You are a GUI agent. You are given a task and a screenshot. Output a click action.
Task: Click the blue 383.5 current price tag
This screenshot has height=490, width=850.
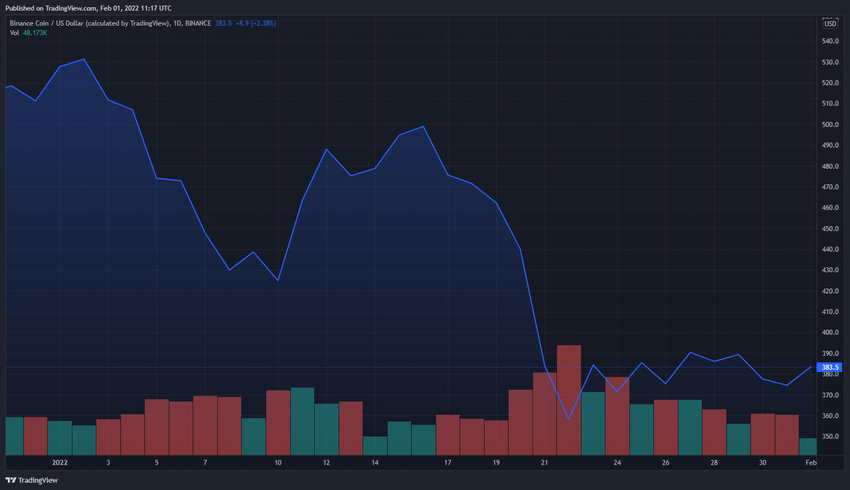click(x=830, y=367)
